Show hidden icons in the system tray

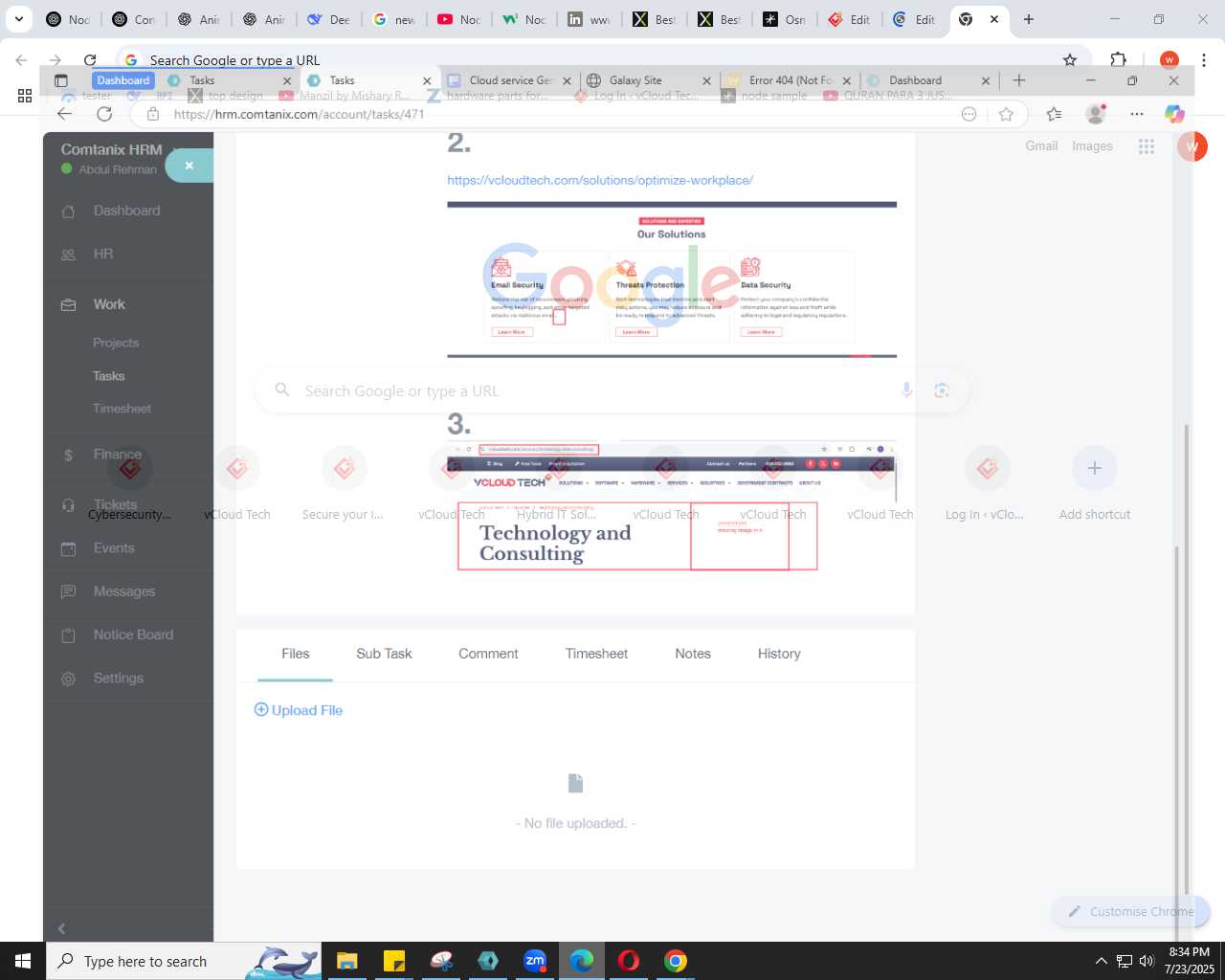pos(1101,961)
